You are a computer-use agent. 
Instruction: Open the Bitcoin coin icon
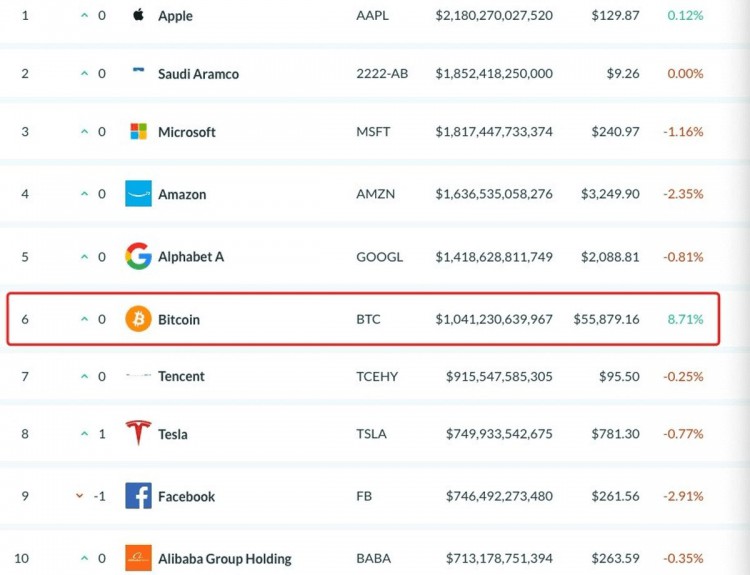[138, 319]
